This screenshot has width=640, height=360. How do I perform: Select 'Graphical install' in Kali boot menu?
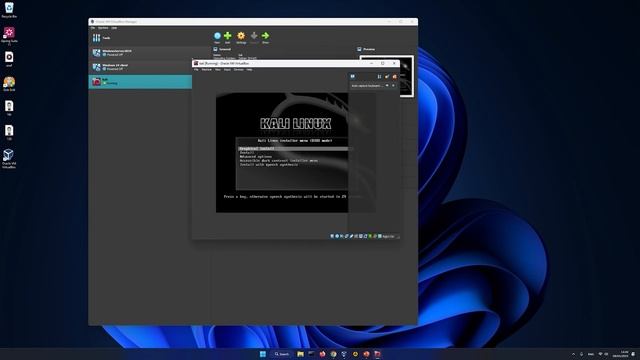point(293,149)
